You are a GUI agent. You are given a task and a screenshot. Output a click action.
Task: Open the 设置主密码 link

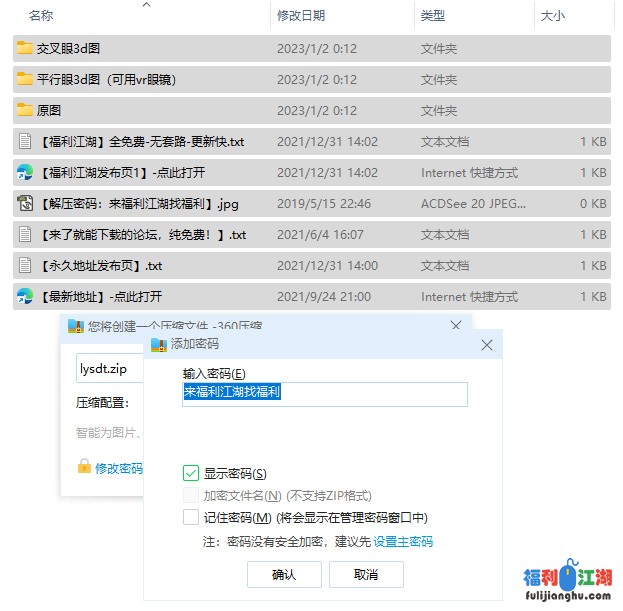pos(403,542)
